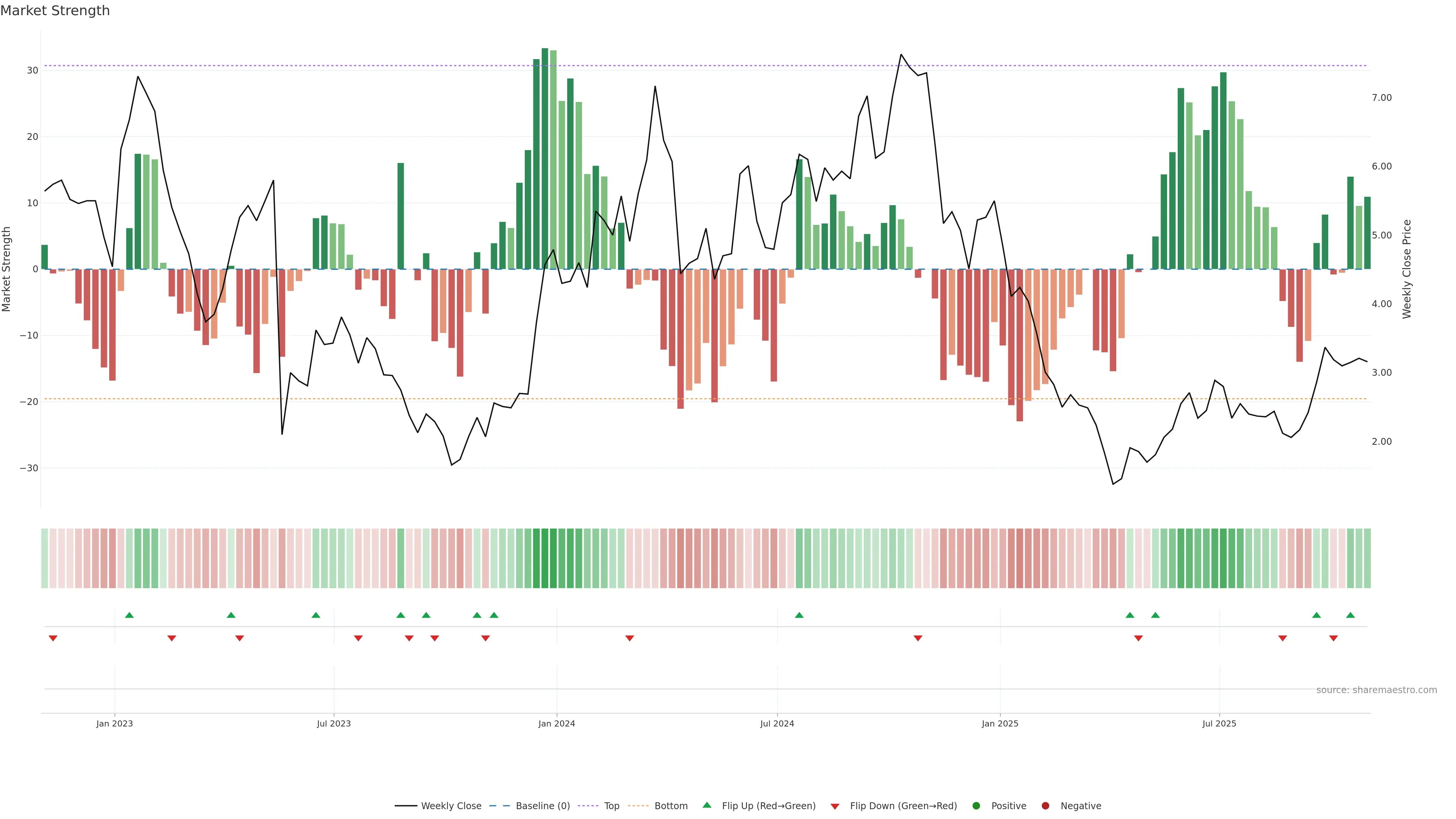
Task: Select the leftmost red flip-down marker
Action: tap(53, 638)
